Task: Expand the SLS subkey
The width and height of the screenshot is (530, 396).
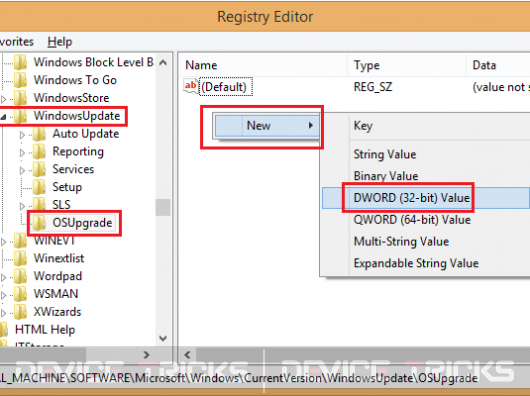Action: click(22, 206)
